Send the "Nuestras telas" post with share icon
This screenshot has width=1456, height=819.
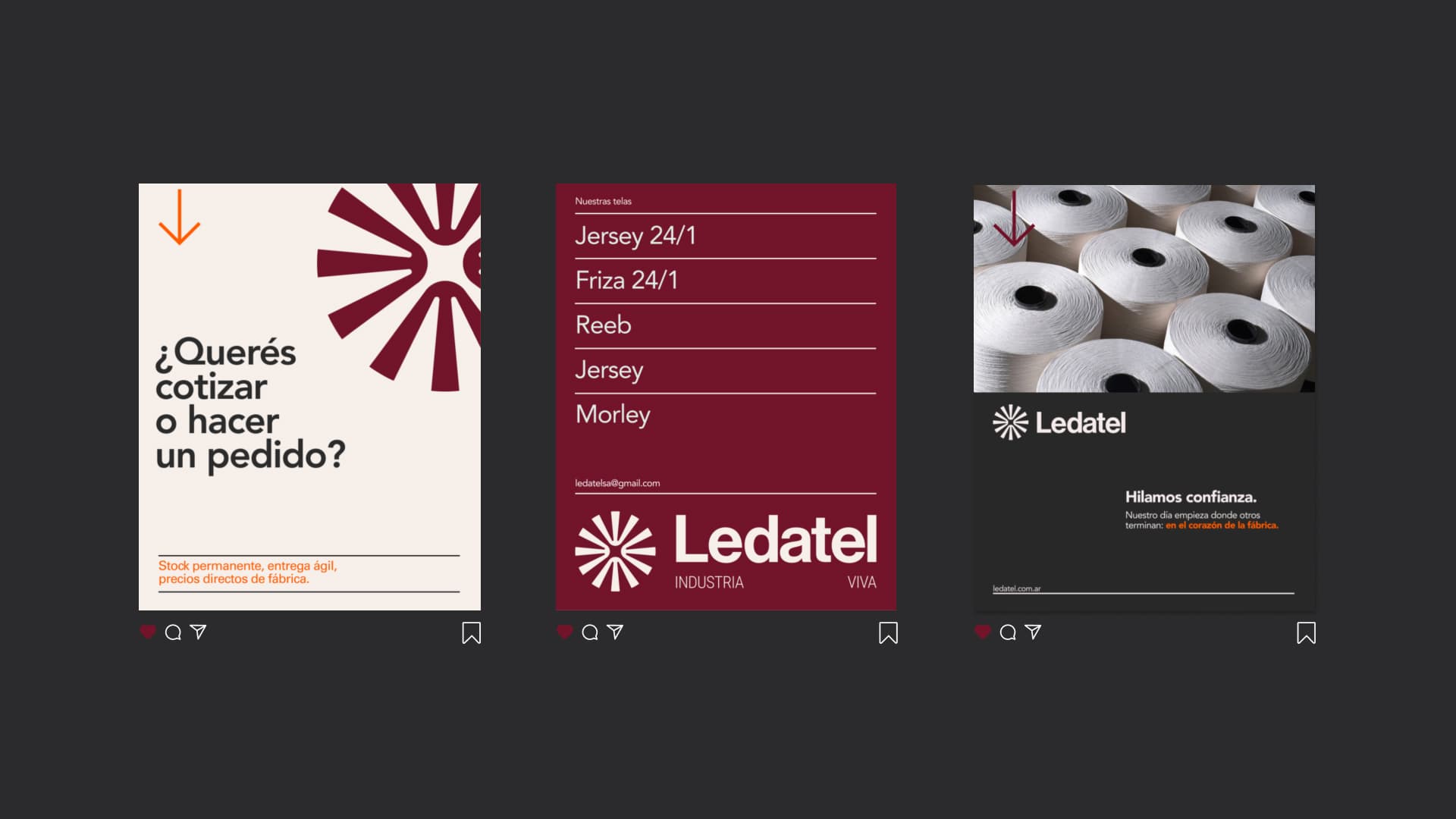tap(616, 632)
